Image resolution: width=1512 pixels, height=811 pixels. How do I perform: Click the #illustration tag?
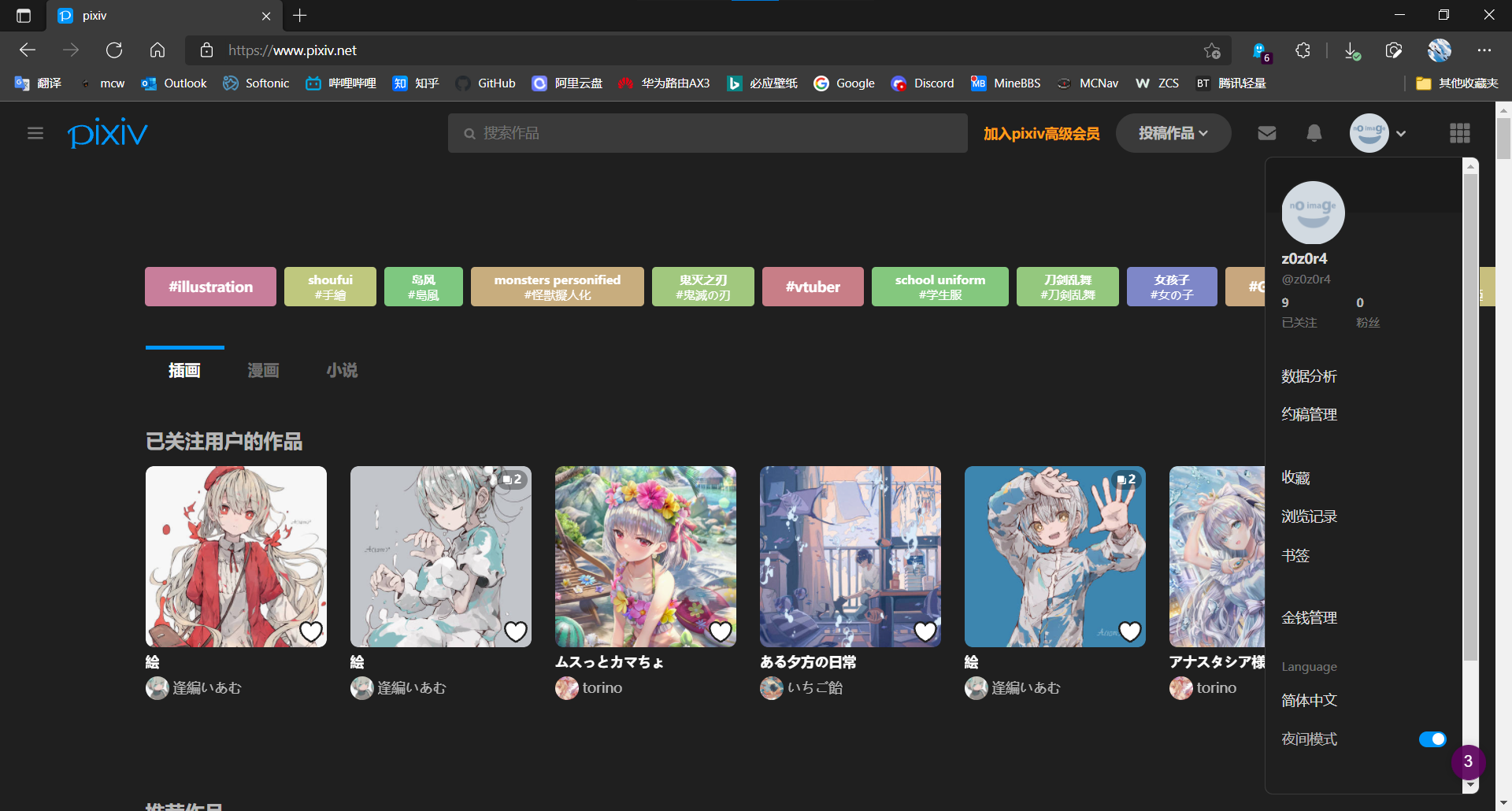tap(210, 287)
